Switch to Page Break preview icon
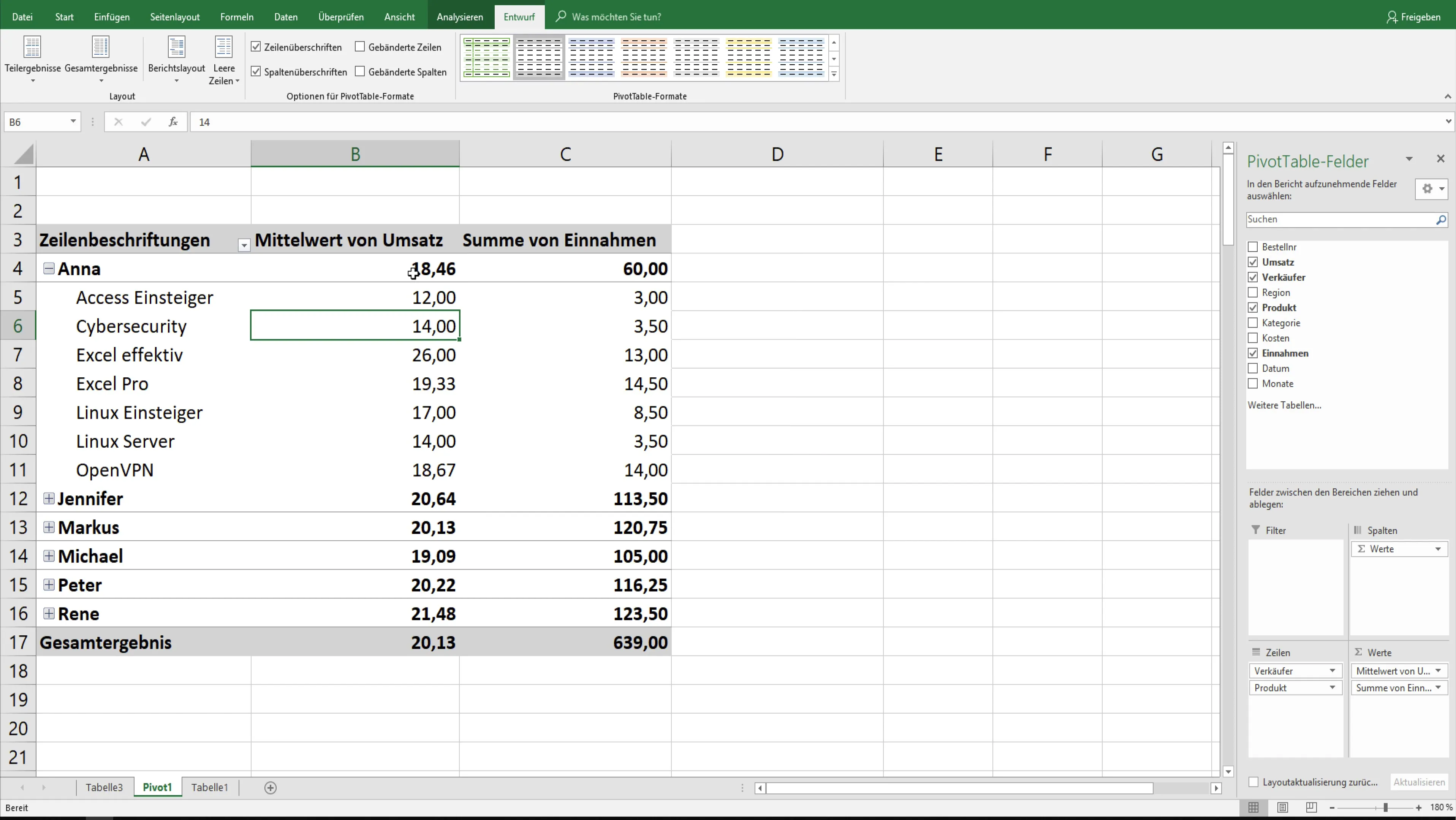The height and width of the screenshot is (820, 1456). click(x=1311, y=808)
